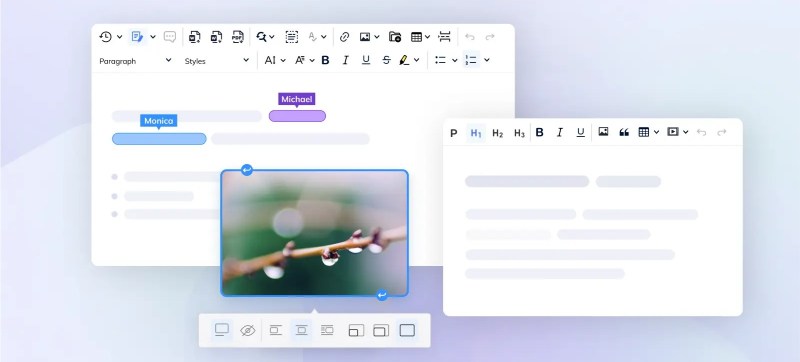Screen dimensions: 800x362
Task: Open numbered list style arrow
Action: (487, 60)
